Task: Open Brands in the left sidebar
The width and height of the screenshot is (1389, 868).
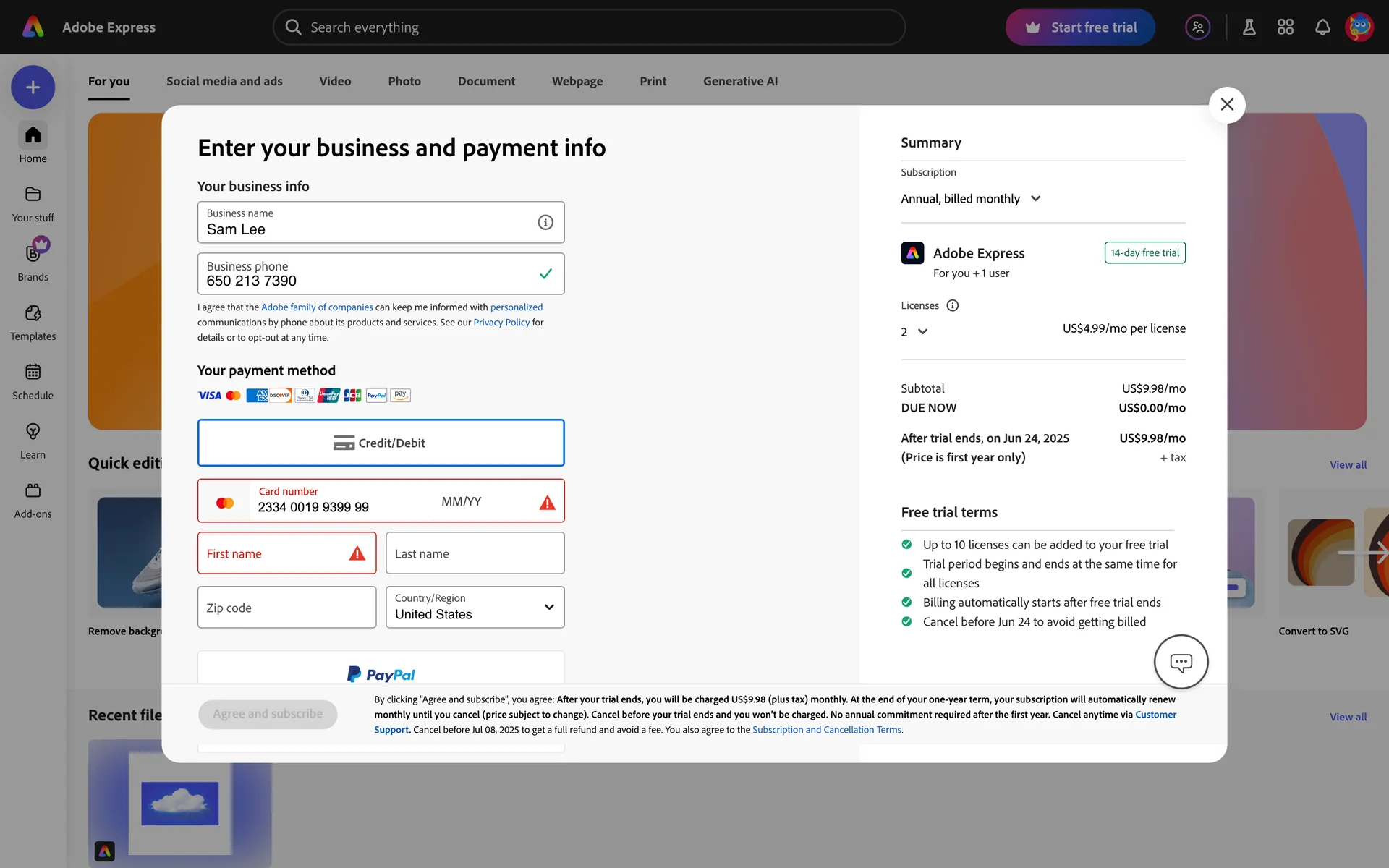Action: (x=33, y=260)
